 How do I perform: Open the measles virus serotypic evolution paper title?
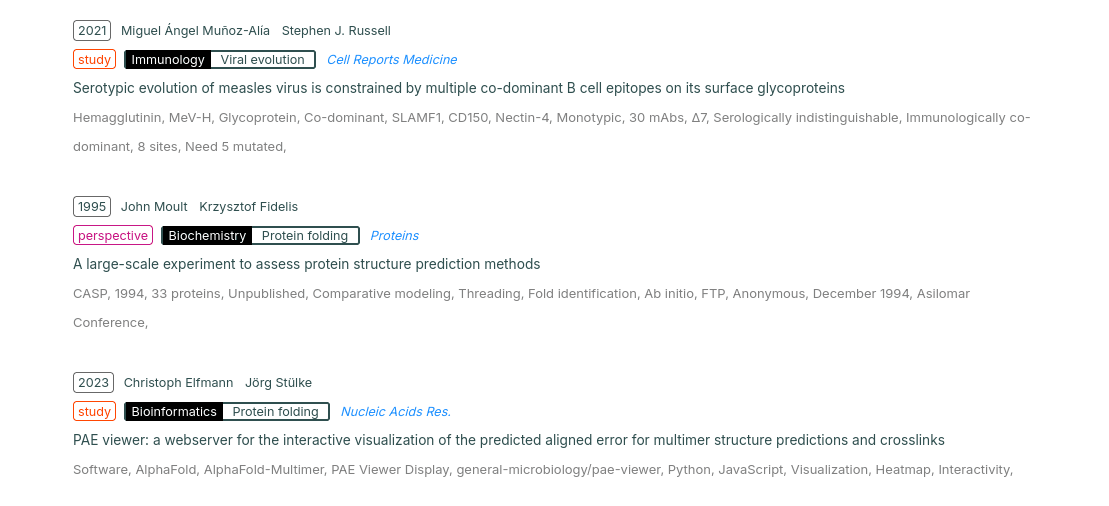coord(459,88)
